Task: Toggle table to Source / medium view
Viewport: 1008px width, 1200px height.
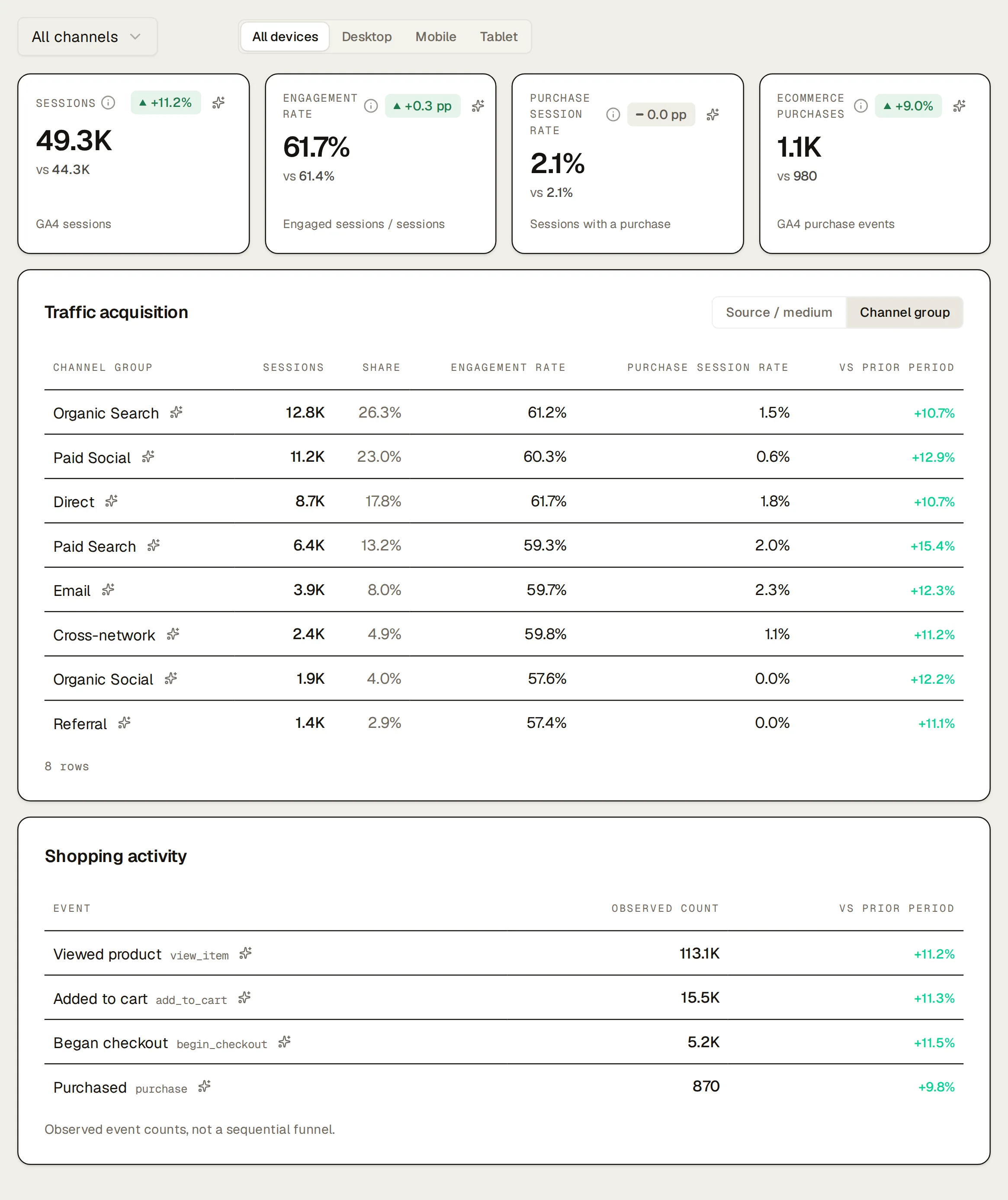Action: (x=779, y=313)
